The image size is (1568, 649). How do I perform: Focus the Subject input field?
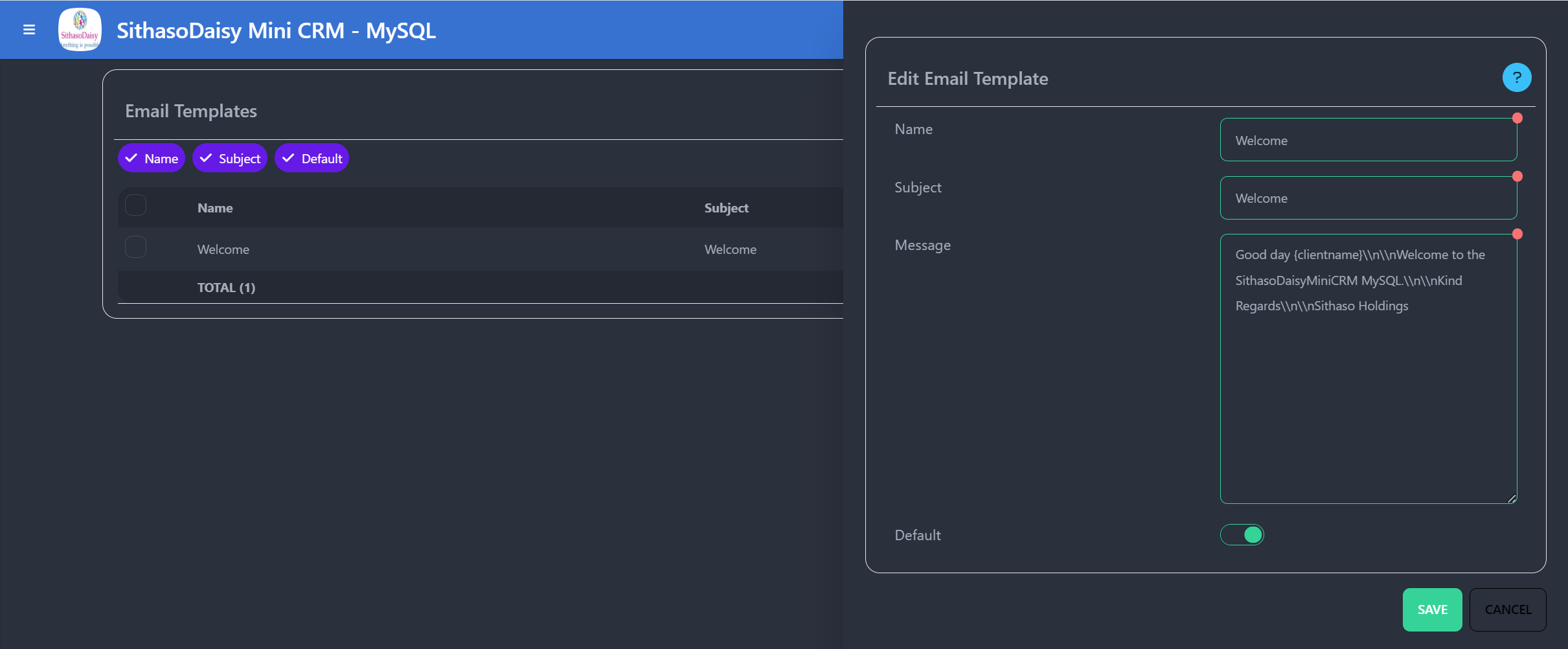point(1369,198)
